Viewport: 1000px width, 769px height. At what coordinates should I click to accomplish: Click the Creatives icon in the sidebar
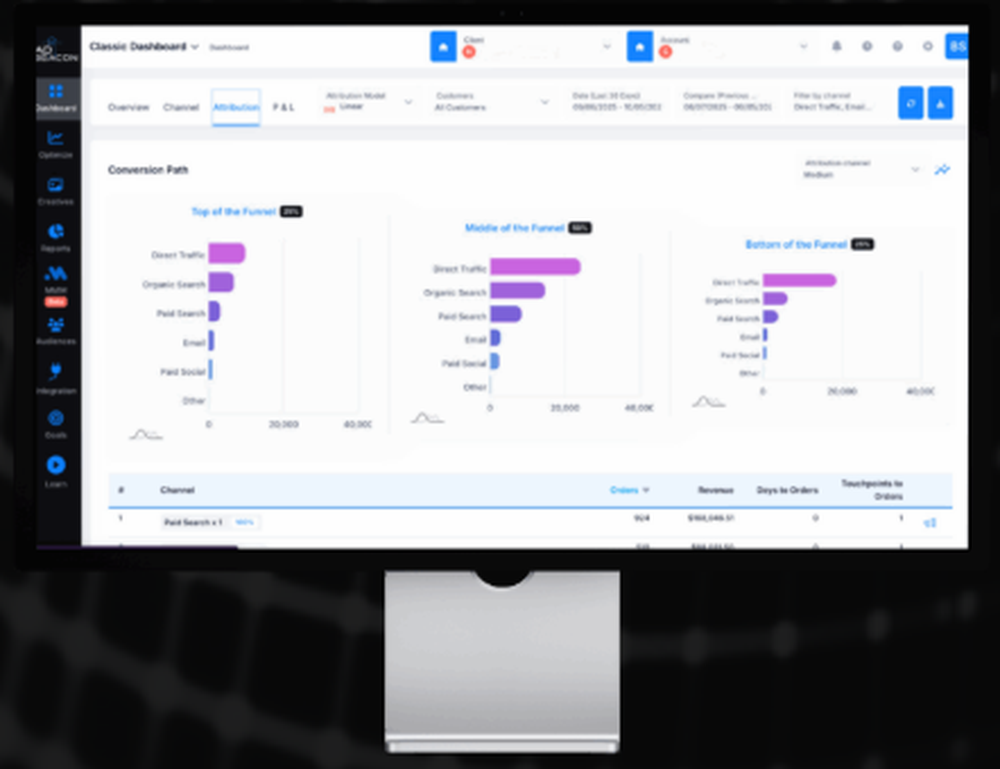pyautogui.click(x=56, y=184)
